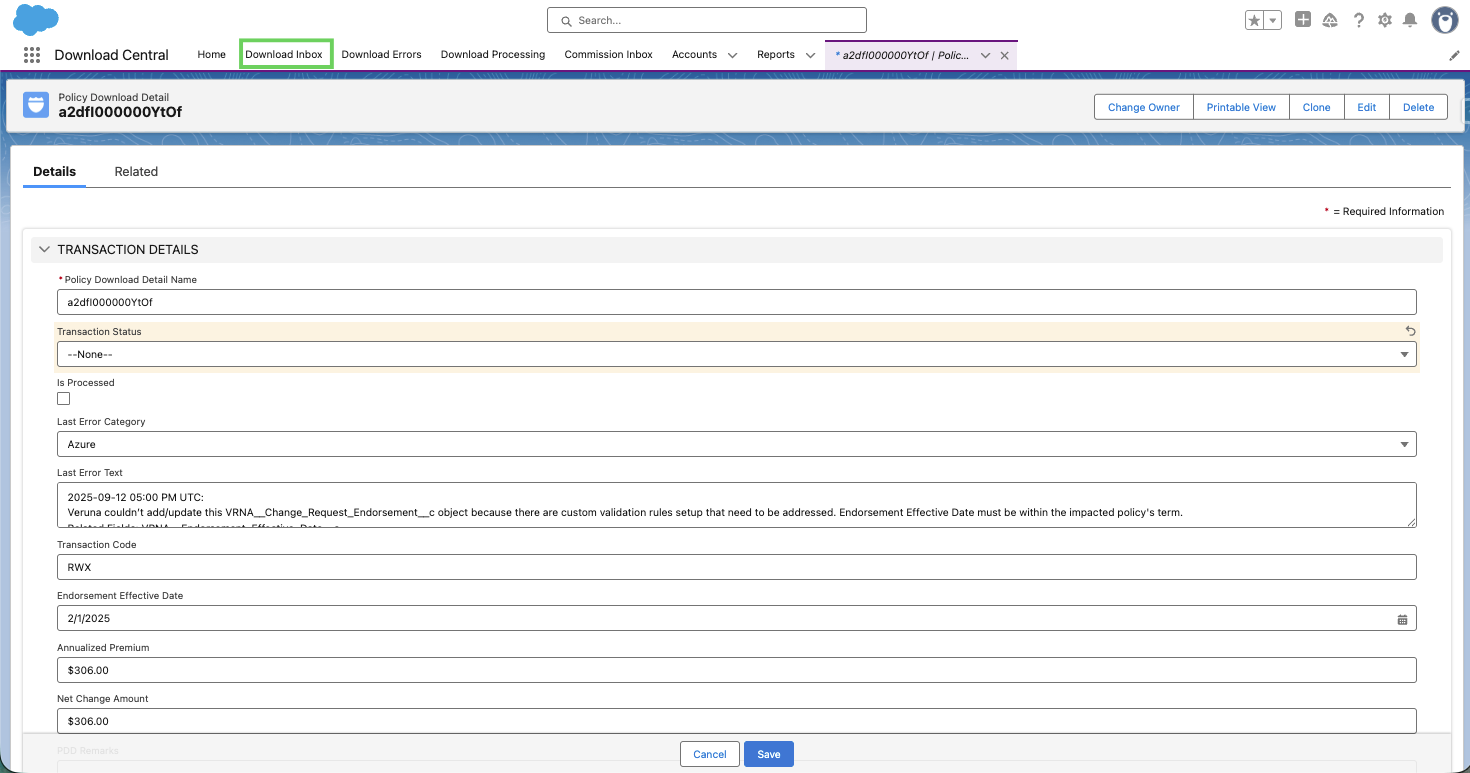Image resolution: width=1470 pixels, height=773 pixels.
Task: Open the Endorsement Effective Date calendar picker
Action: 1402,619
